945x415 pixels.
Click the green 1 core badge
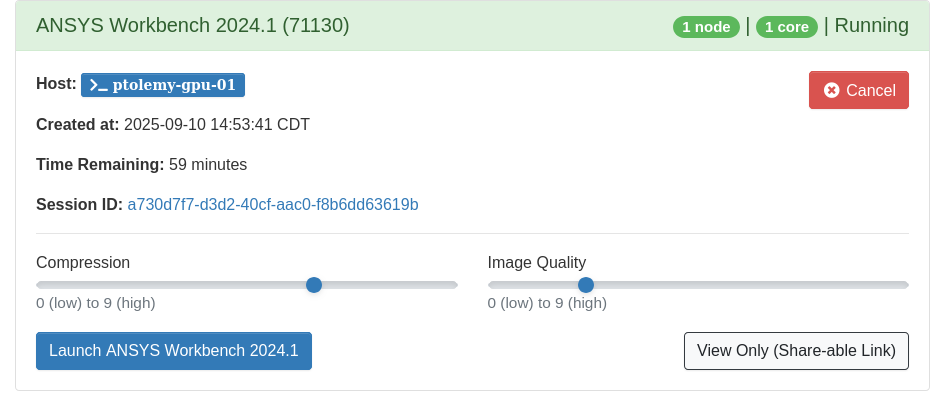click(x=786, y=27)
